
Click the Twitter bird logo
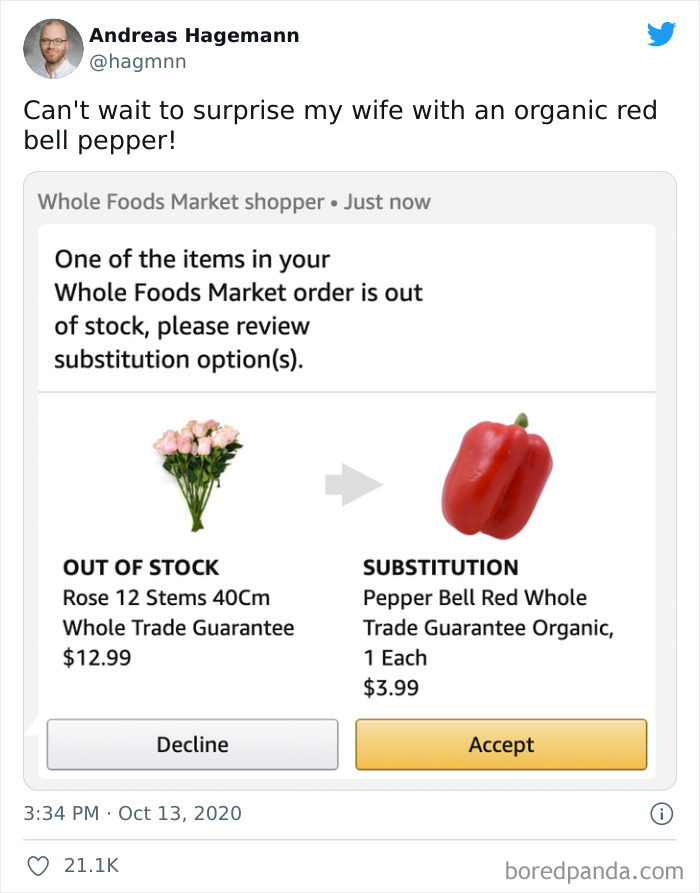coord(662,35)
